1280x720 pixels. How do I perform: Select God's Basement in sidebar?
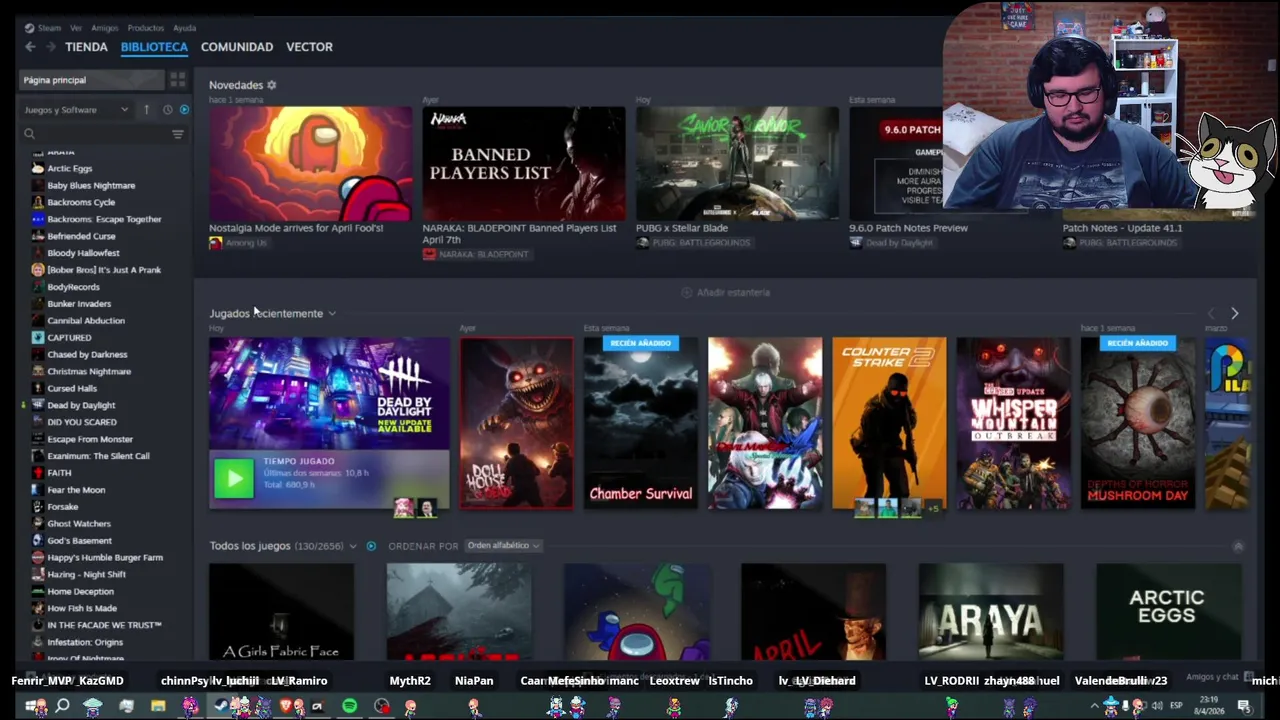(x=79, y=541)
